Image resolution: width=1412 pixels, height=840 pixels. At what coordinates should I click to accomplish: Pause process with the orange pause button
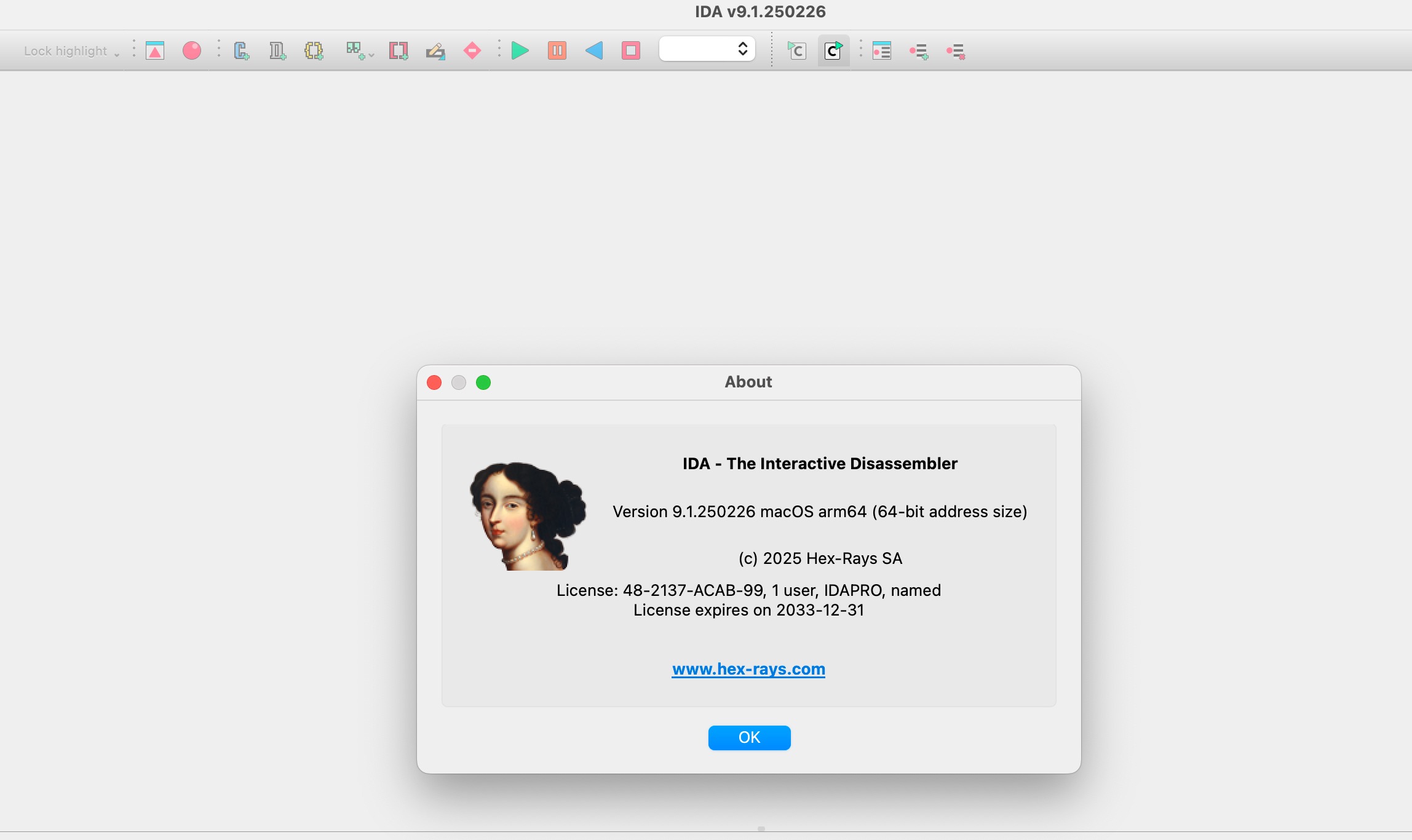pos(557,50)
